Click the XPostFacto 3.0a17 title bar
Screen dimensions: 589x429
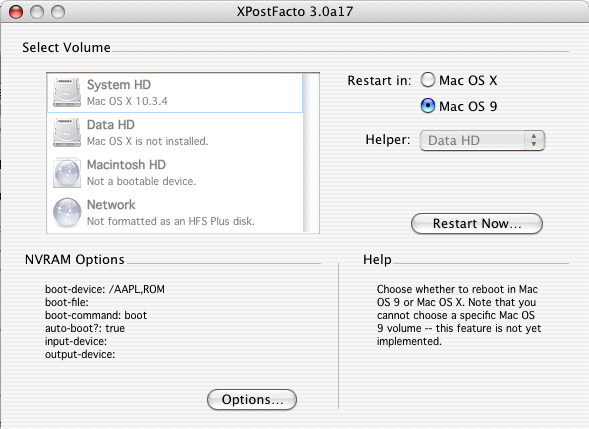[294, 11]
